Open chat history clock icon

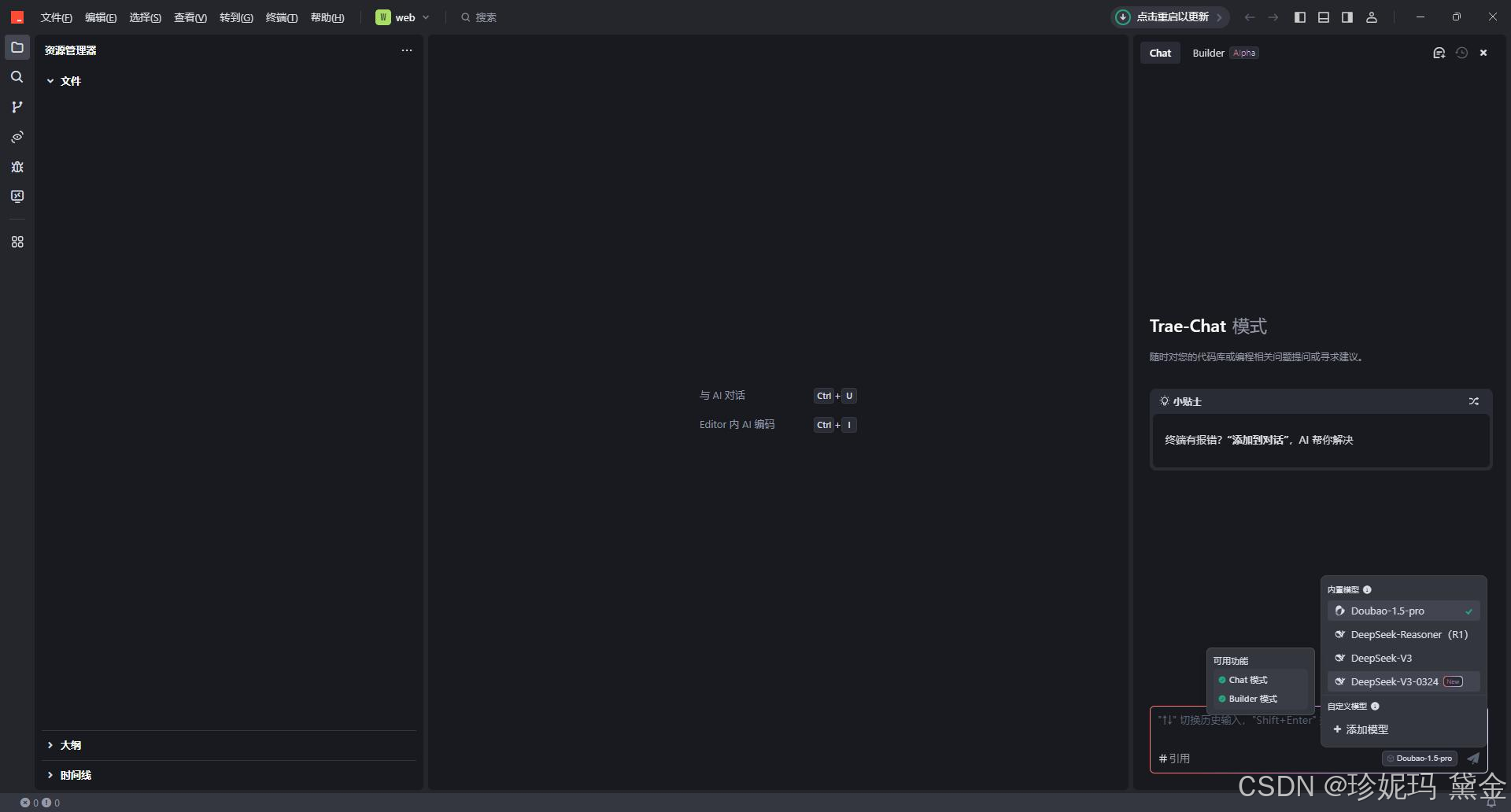(x=1461, y=53)
